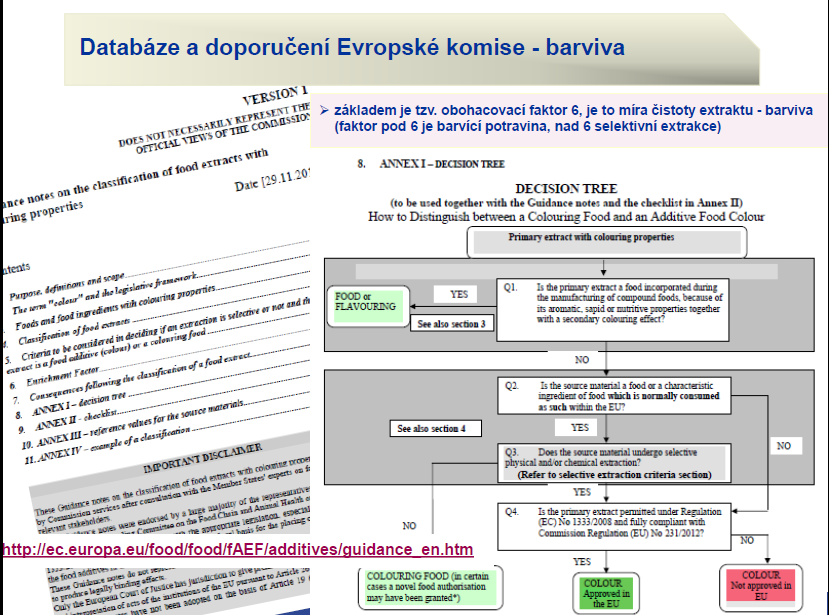Click the 'YES' label below Q2

579,427
